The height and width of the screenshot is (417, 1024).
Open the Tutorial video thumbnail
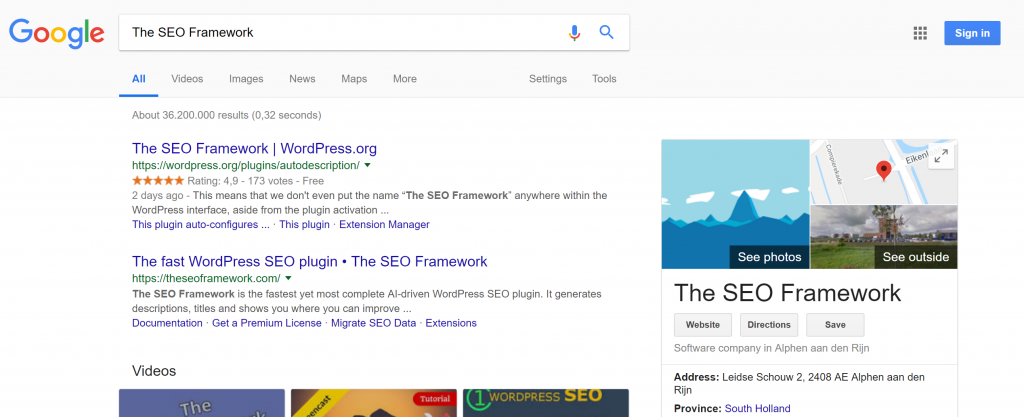click(x=374, y=403)
